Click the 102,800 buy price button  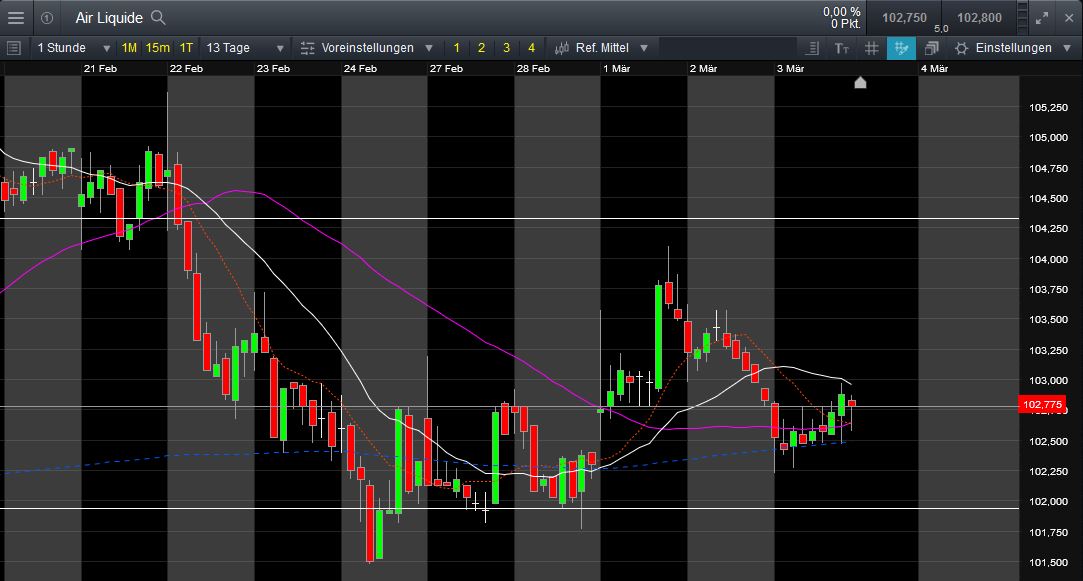tap(979, 17)
